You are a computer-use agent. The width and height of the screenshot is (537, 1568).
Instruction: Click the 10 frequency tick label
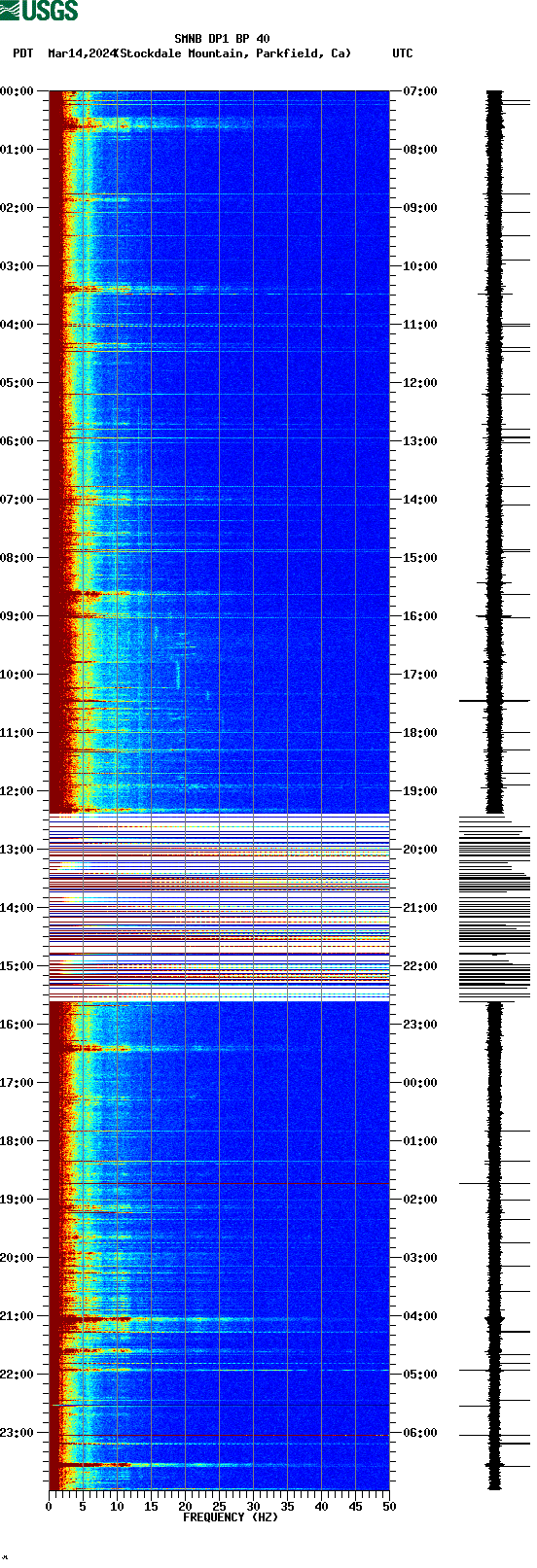point(117,1507)
